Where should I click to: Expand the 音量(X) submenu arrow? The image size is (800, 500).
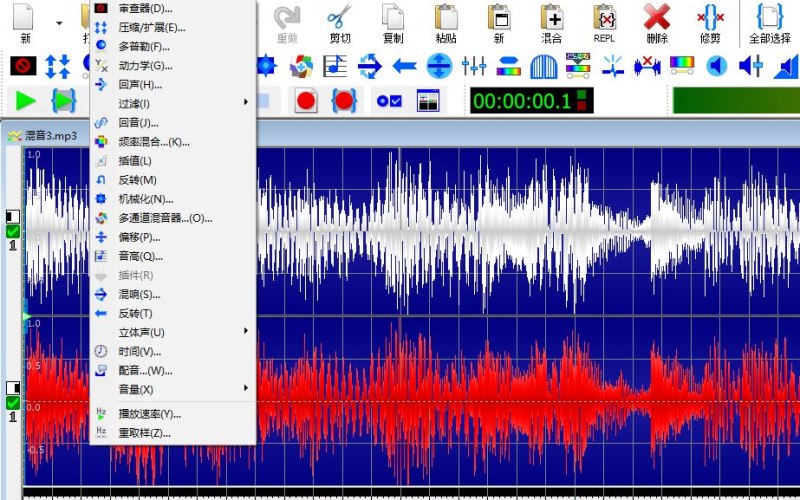[x=246, y=388]
